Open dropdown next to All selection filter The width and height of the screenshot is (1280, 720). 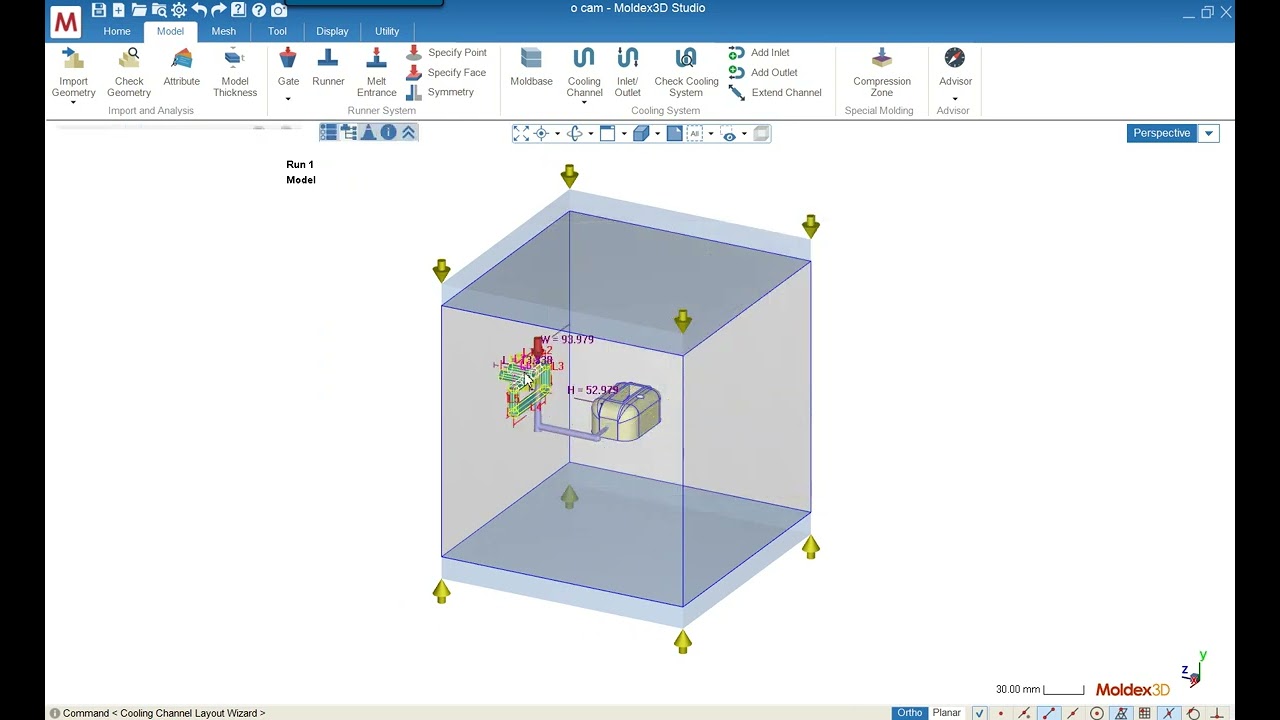(710, 134)
